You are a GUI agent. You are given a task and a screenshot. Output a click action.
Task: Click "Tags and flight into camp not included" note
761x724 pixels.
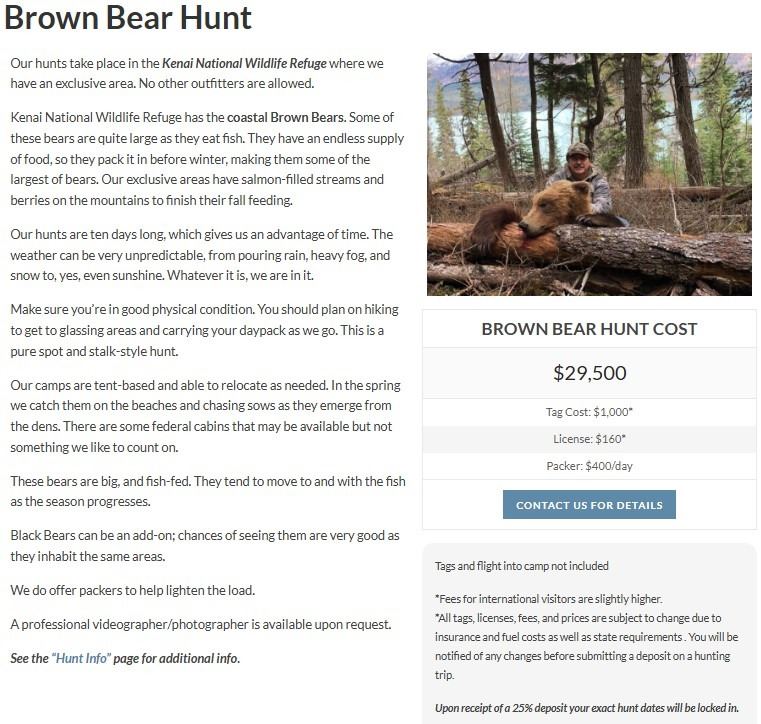521,566
